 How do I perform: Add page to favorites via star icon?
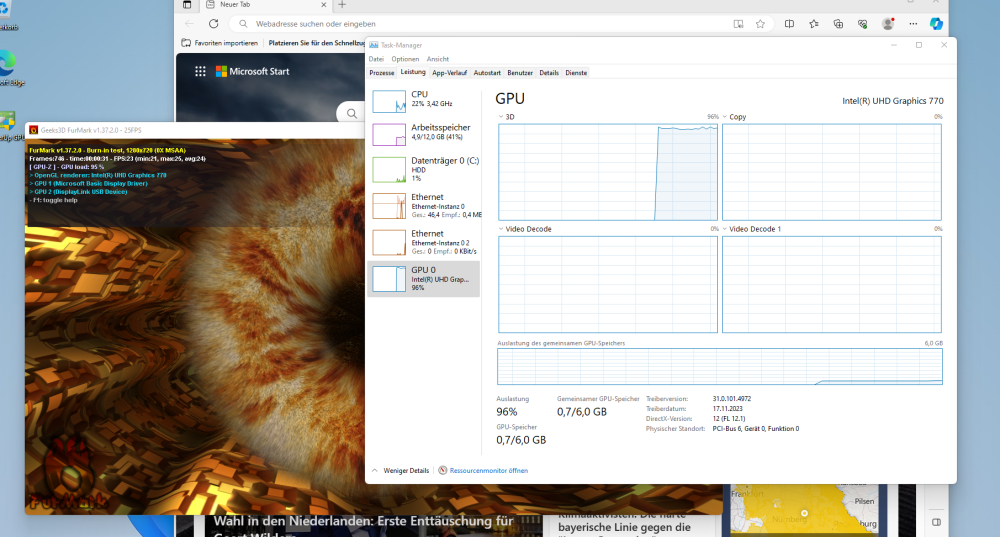760,24
